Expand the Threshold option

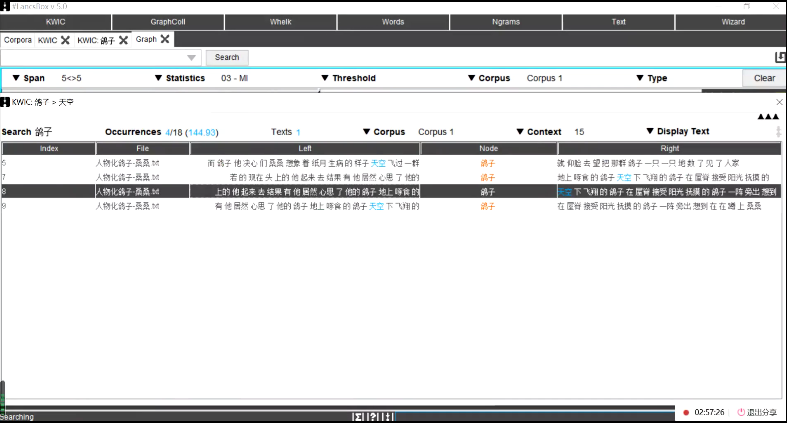[x=348, y=78]
